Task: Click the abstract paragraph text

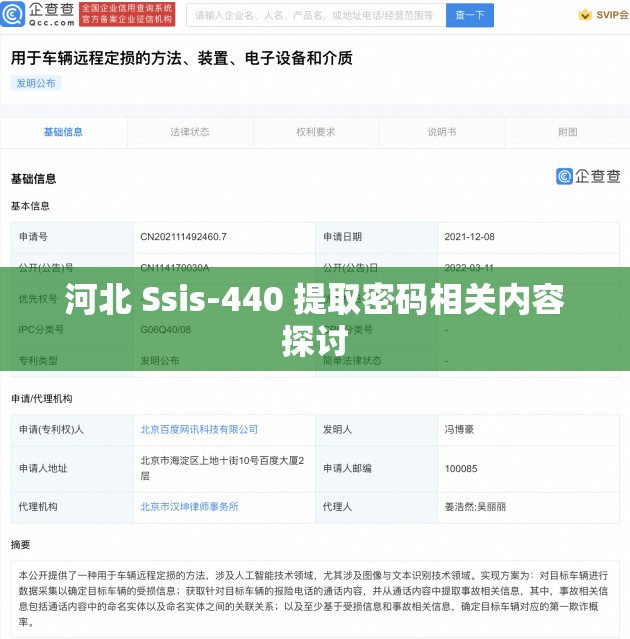Action: (314, 599)
